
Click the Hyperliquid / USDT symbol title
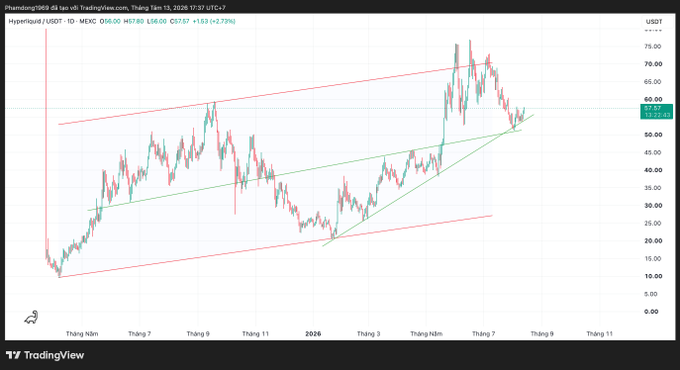tap(36, 21)
